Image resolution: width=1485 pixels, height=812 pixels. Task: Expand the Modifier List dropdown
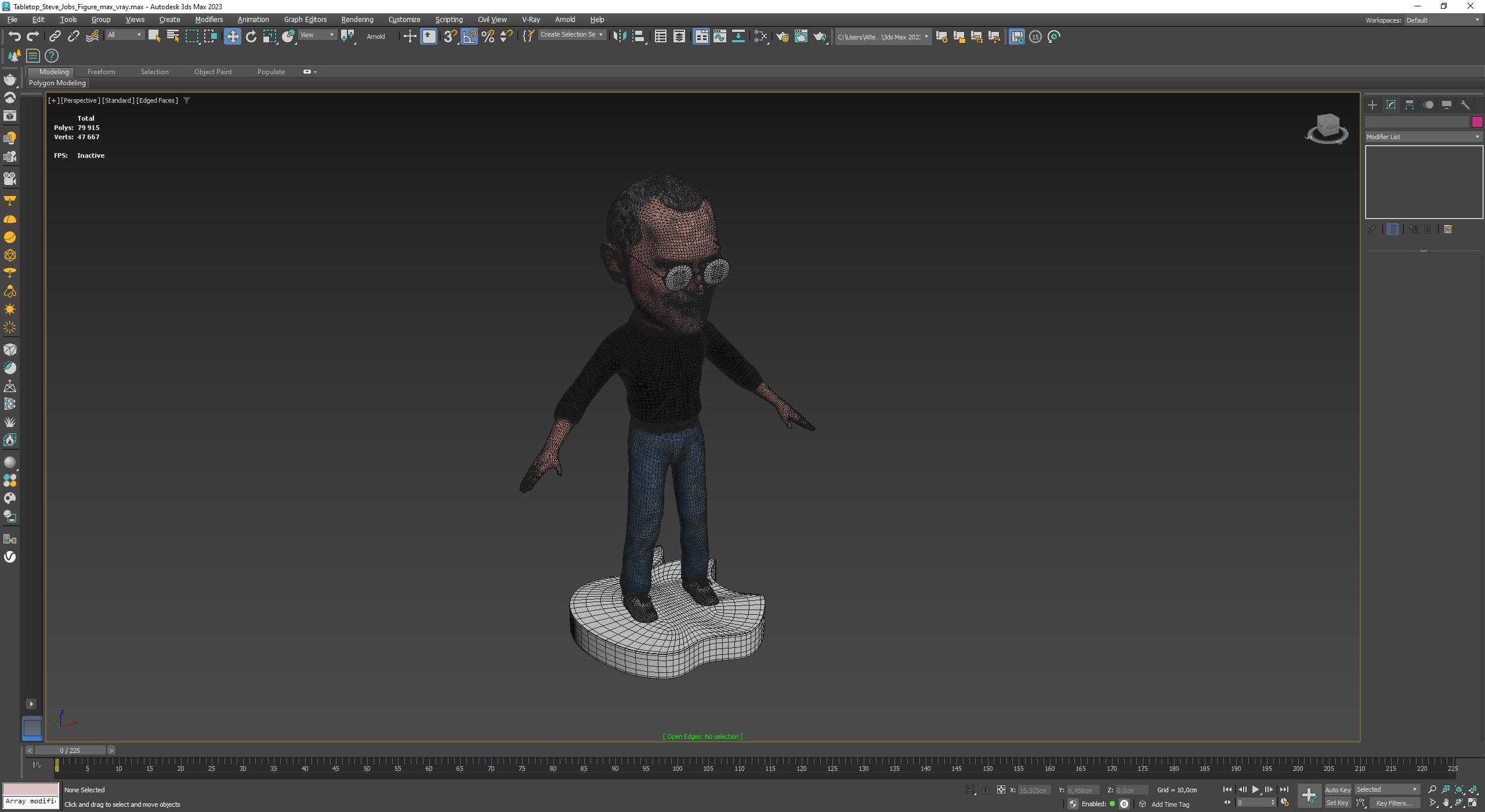1424,137
